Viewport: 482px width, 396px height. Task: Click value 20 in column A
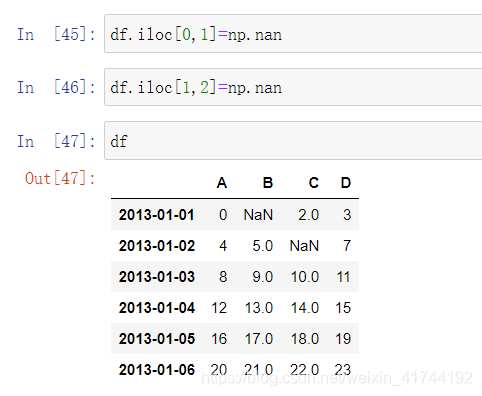[219, 370]
